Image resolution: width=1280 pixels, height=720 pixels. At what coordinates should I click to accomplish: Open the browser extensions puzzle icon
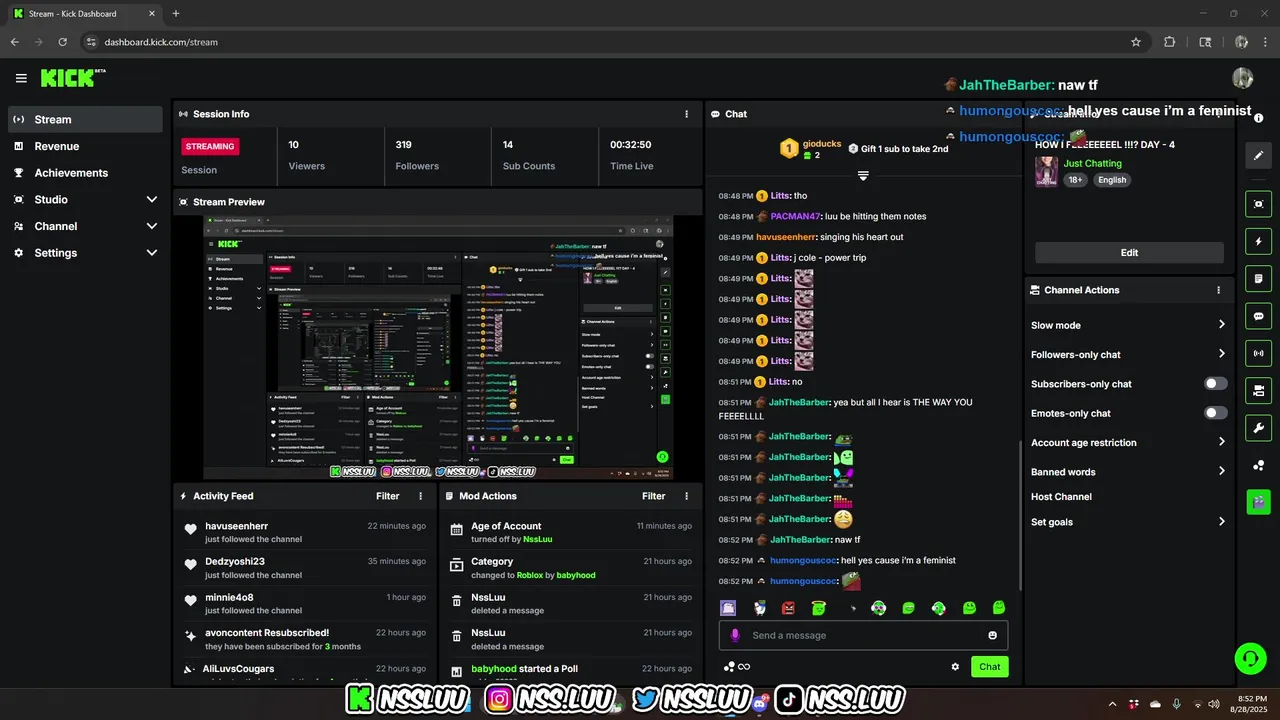point(1169,42)
